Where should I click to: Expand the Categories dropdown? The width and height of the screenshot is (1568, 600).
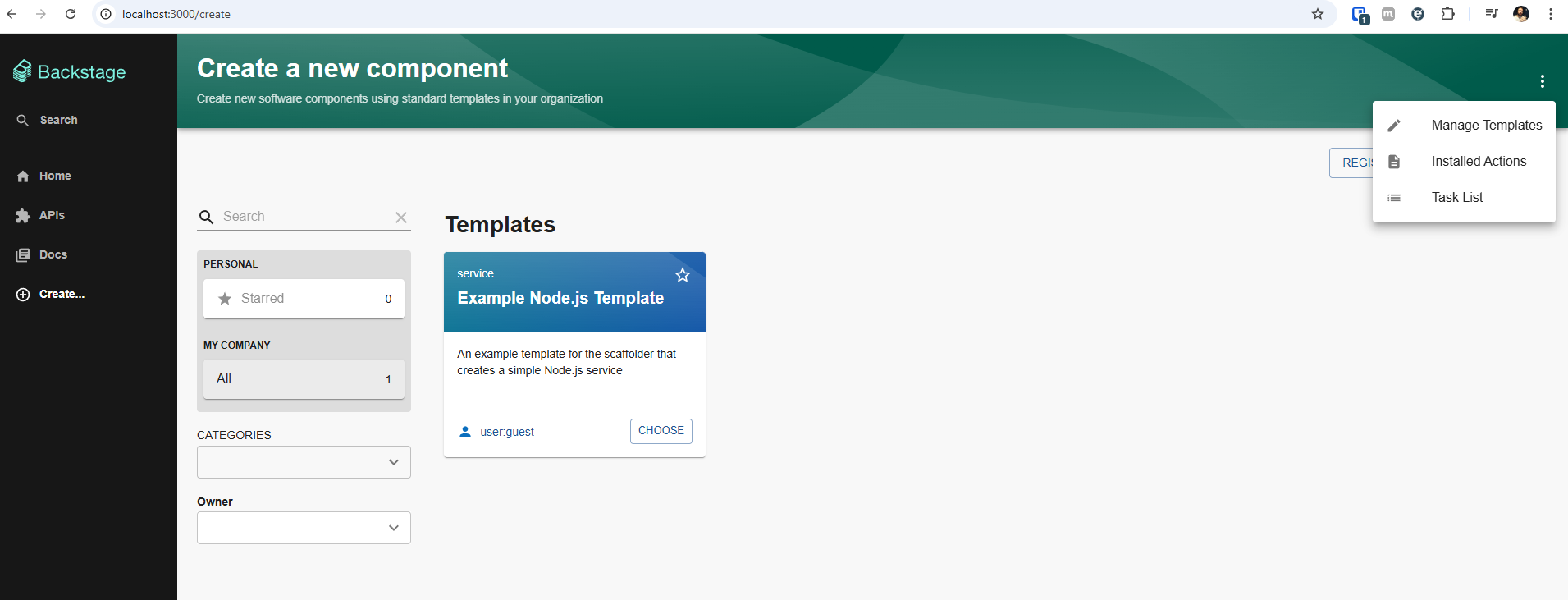[x=304, y=462]
